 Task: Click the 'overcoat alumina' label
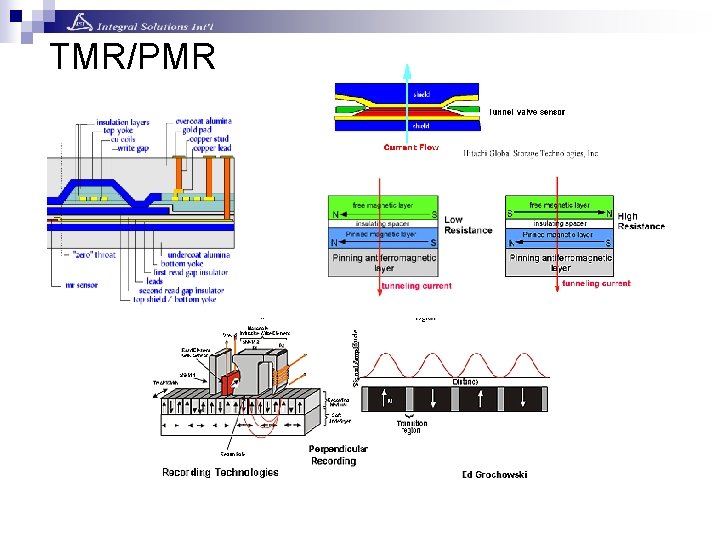coord(203,121)
